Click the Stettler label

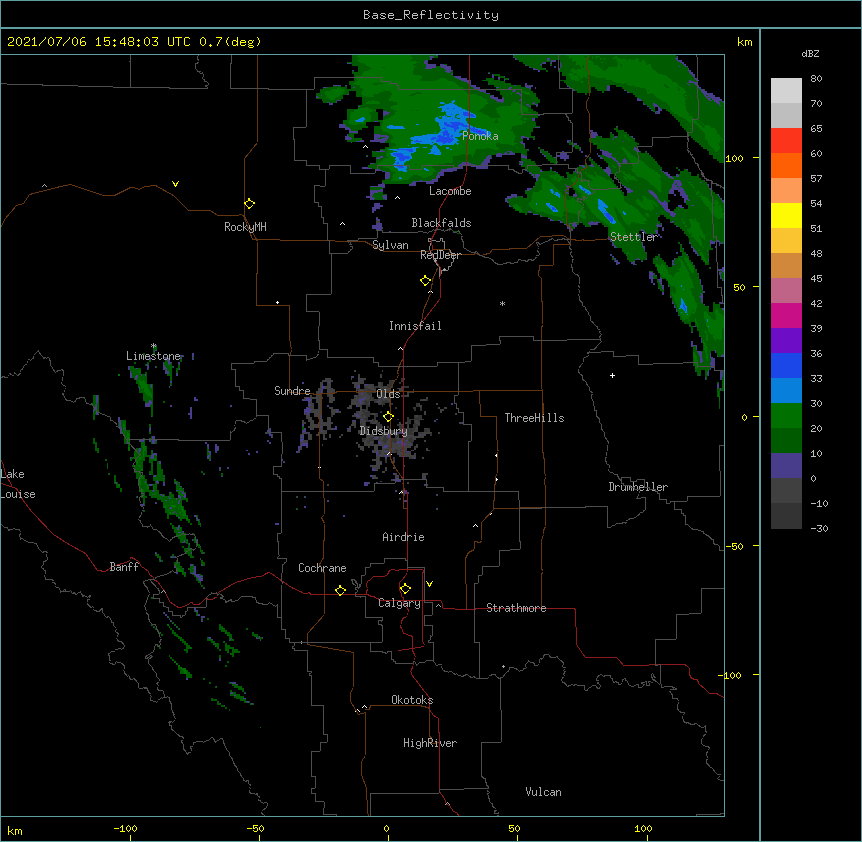[x=634, y=237]
